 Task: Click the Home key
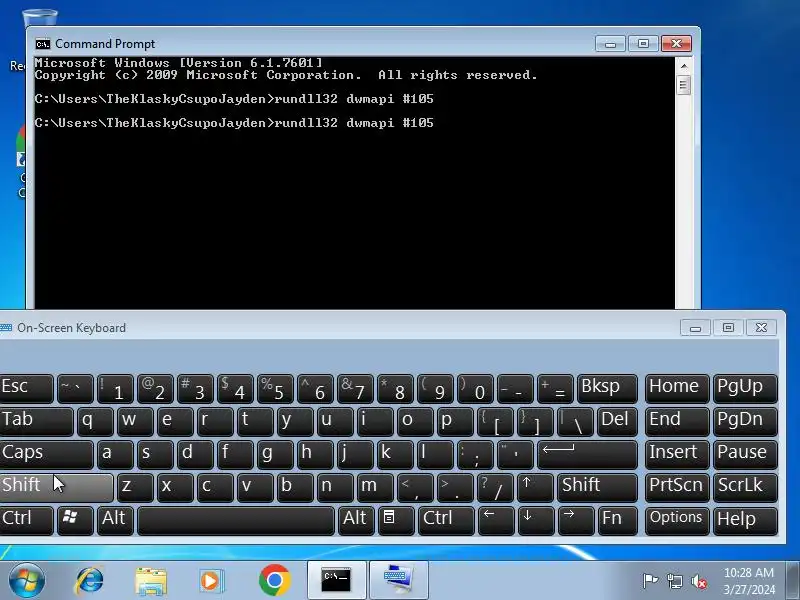click(677, 388)
